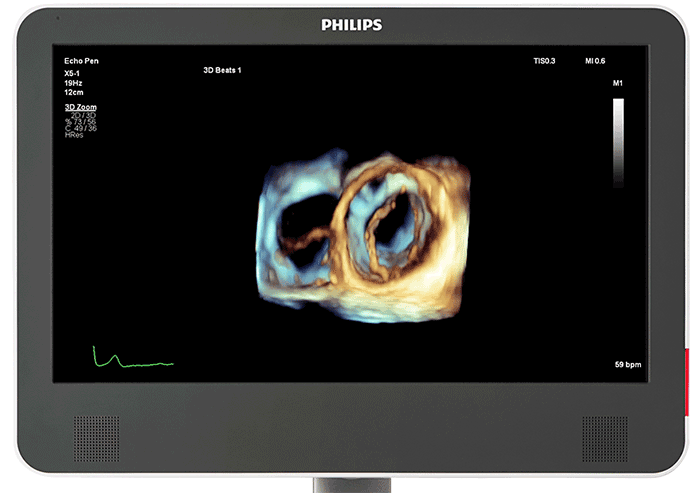Click the 3D Beats 1 label
Image resolution: width=700 pixels, height=500 pixels.
tap(221, 70)
